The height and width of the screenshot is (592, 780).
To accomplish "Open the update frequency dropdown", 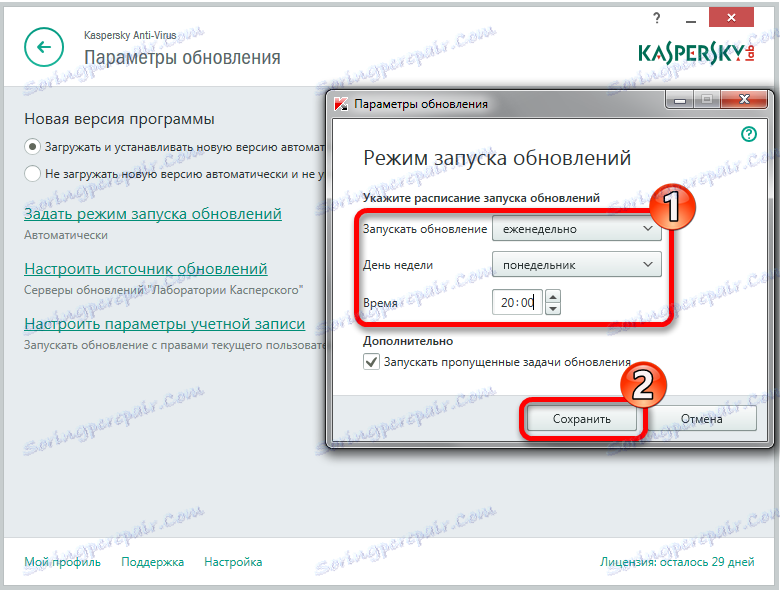I will point(577,229).
